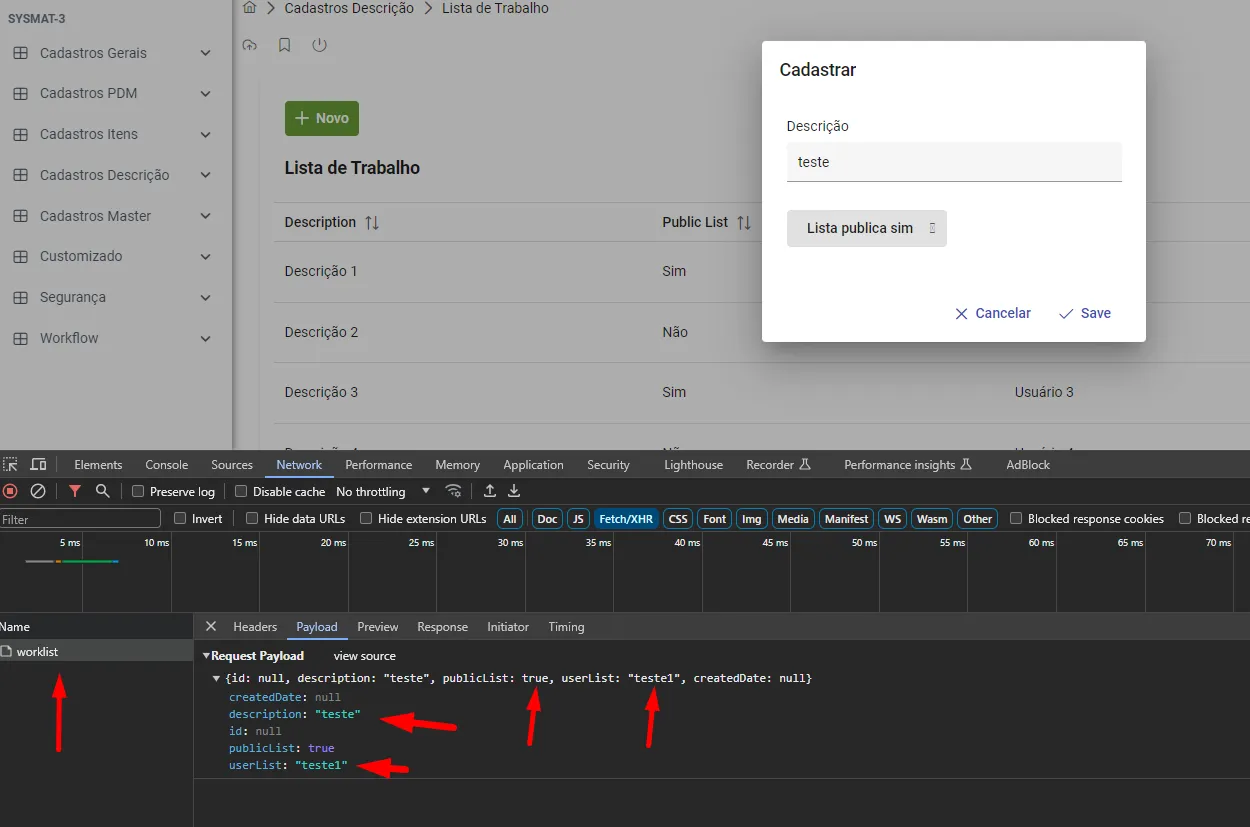
Task: Toggle the Lista publica sim button
Action: point(866,228)
